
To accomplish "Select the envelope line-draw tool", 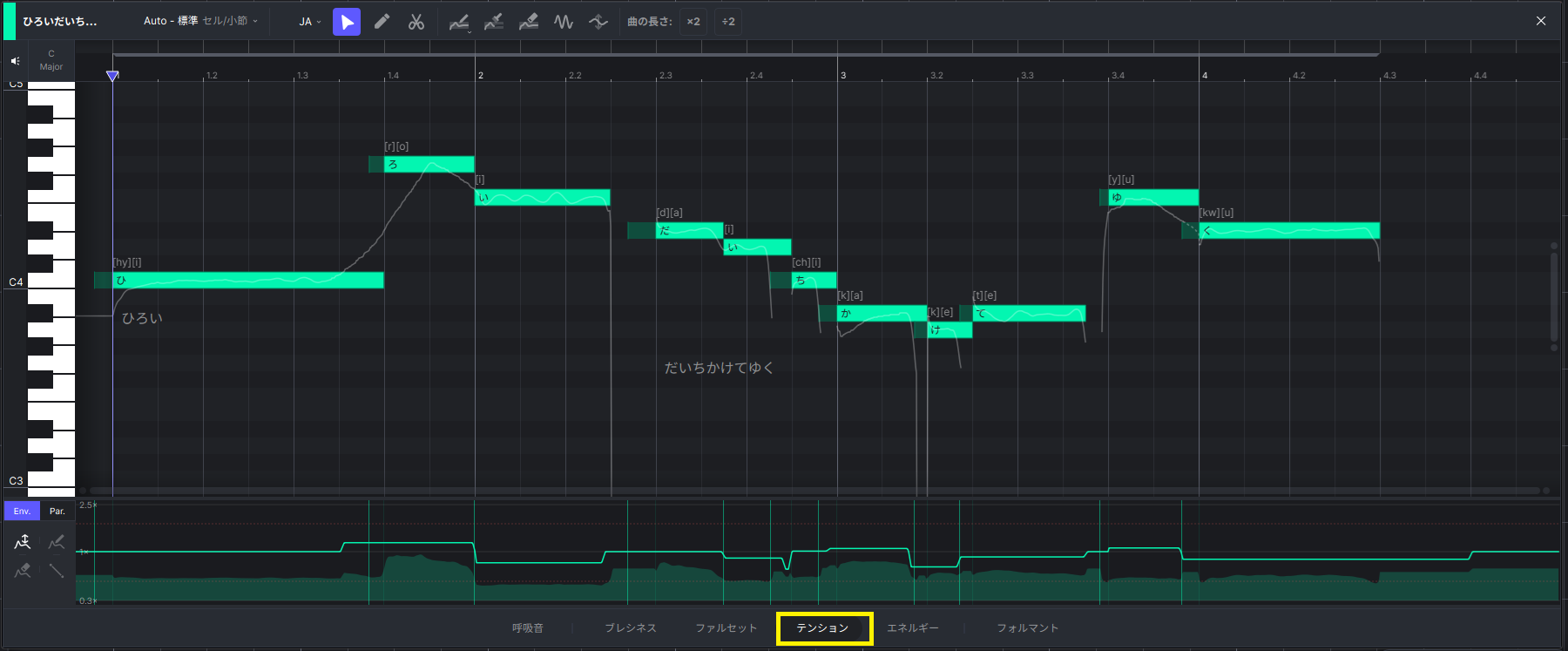I will 57,571.
